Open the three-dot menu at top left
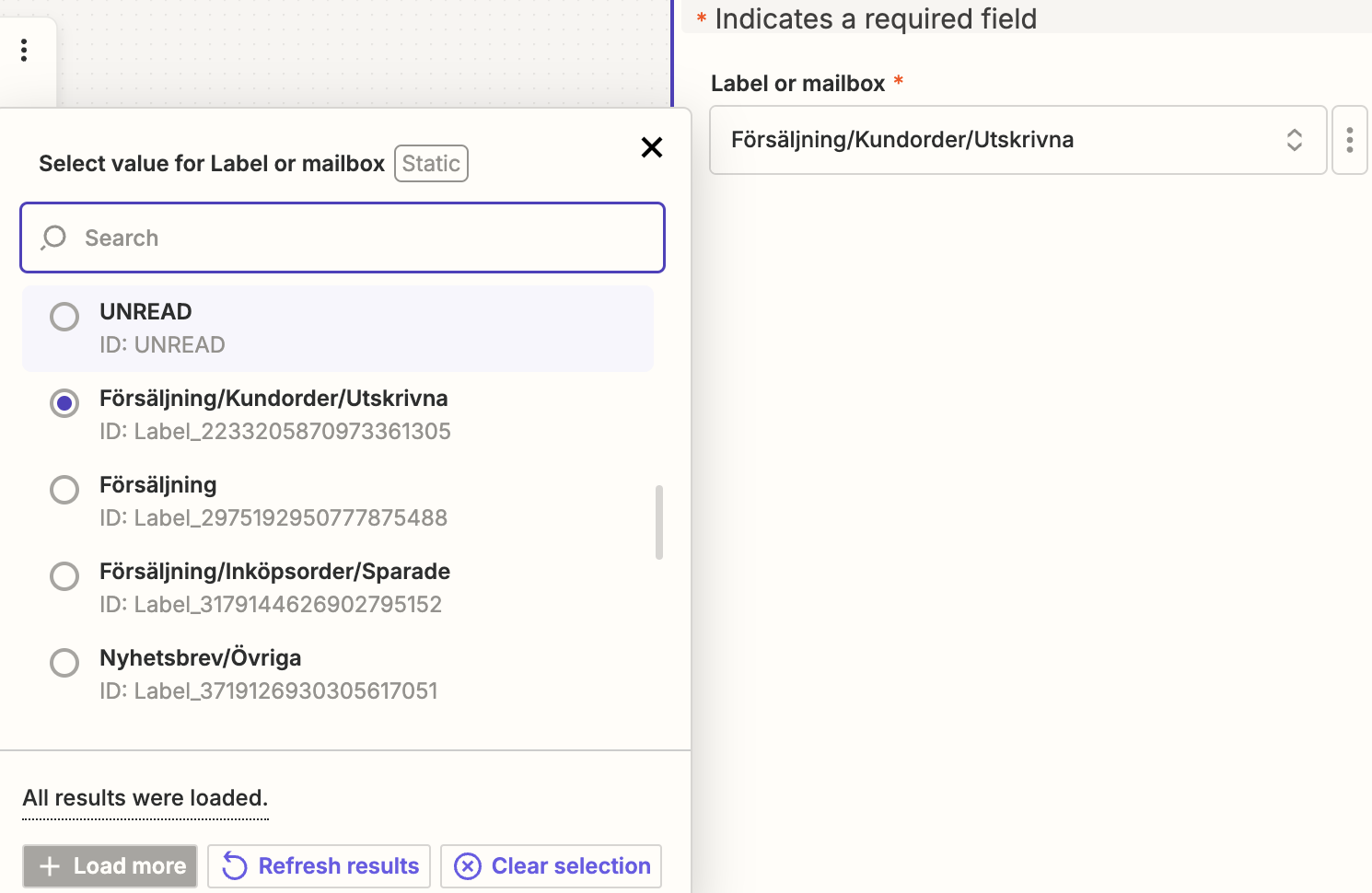1372x893 pixels. click(x=24, y=50)
